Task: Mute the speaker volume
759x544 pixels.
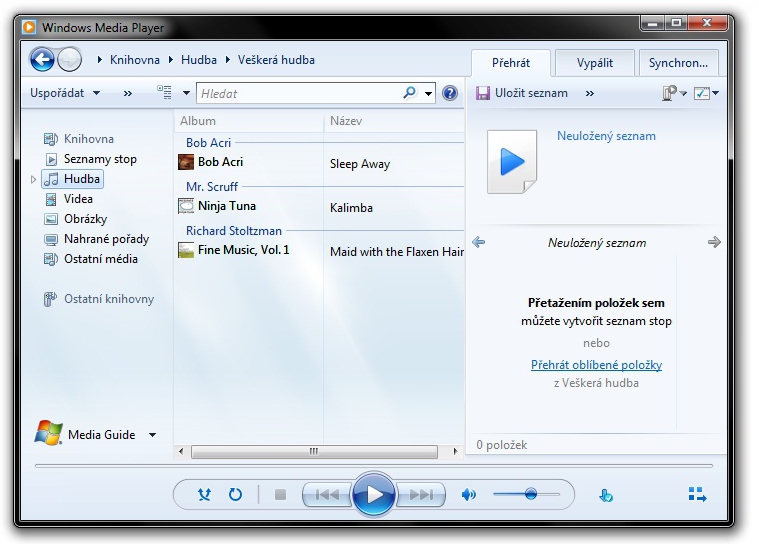Action: tap(469, 495)
